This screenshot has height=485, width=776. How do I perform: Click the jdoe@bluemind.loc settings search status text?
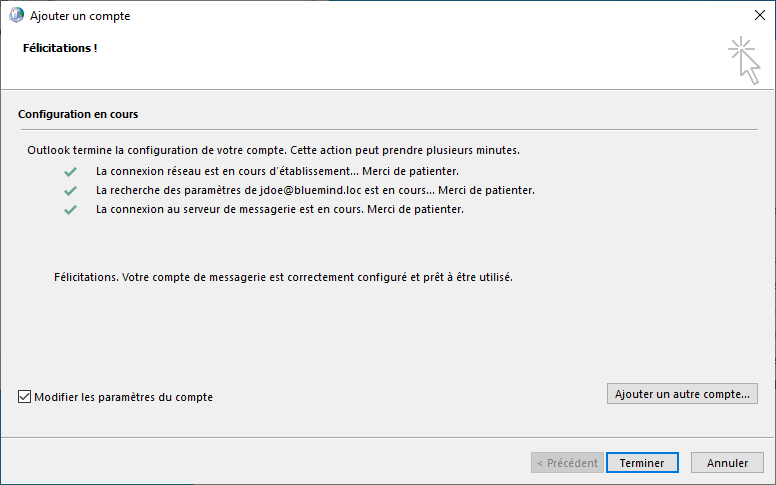point(315,191)
